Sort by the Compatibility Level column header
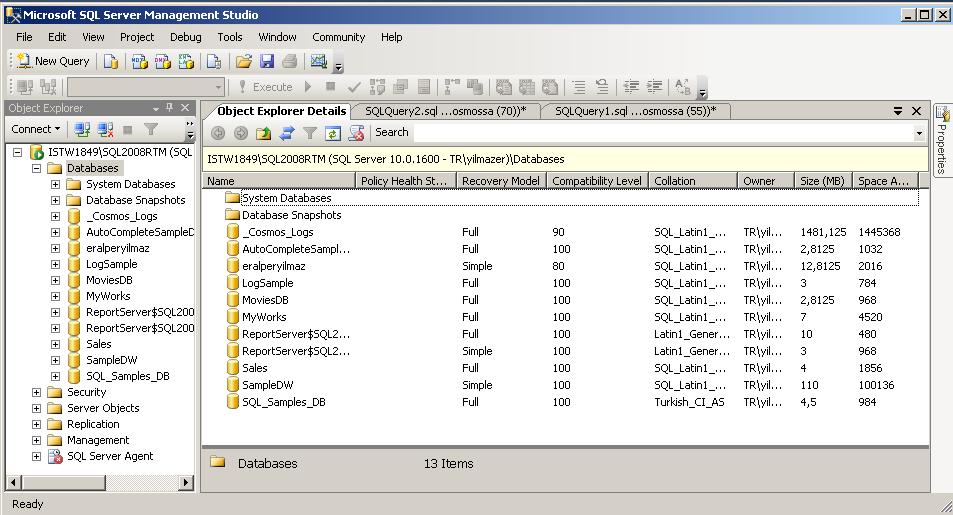The height and width of the screenshot is (515, 953). point(597,181)
